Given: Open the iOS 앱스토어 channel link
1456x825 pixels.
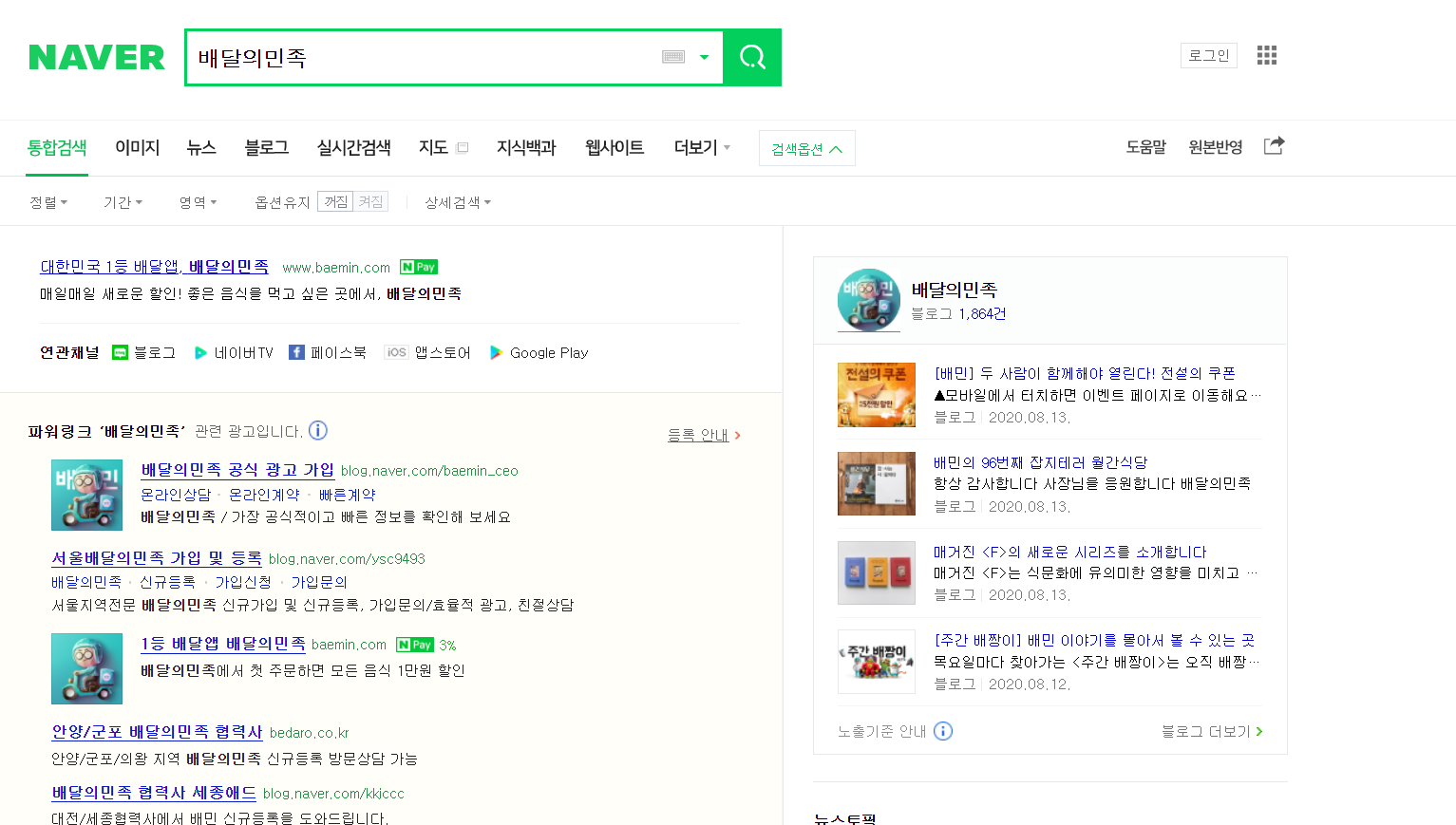Looking at the screenshot, I should tap(427, 352).
